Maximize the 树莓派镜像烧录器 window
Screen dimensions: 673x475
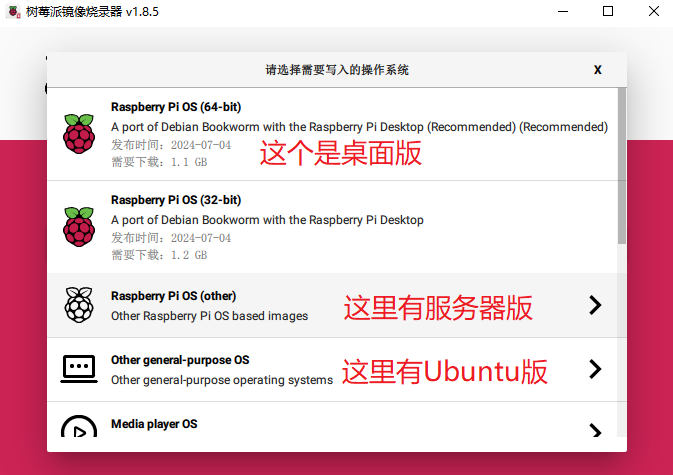coord(608,12)
